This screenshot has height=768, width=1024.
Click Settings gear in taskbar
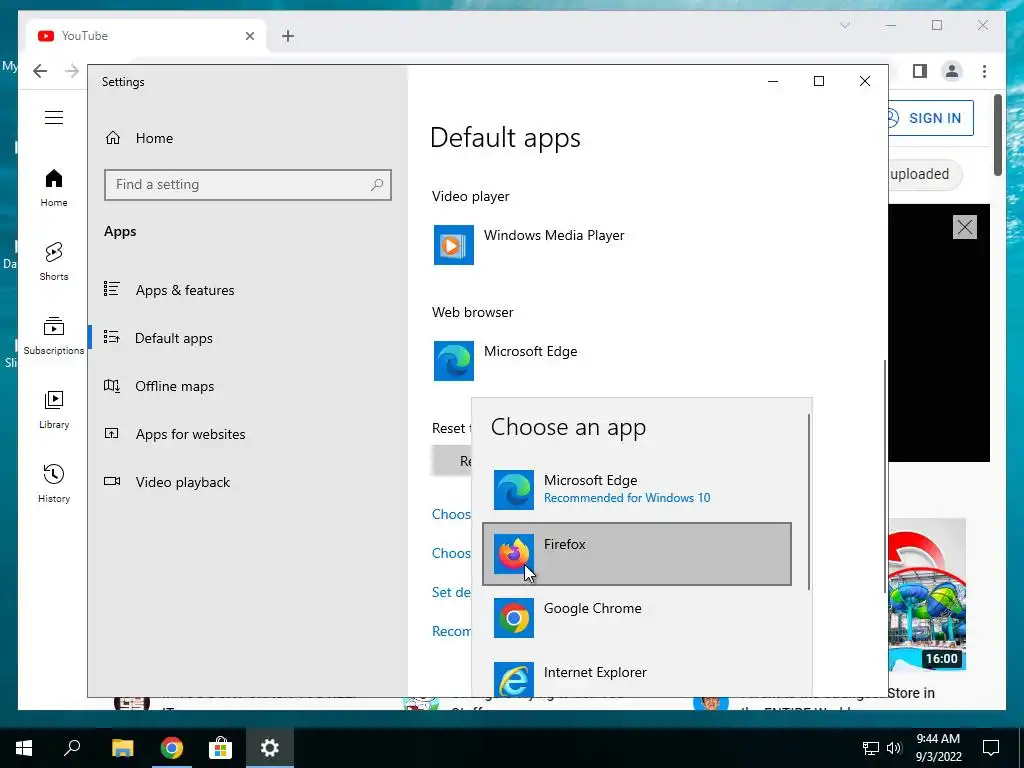coord(270,748)
